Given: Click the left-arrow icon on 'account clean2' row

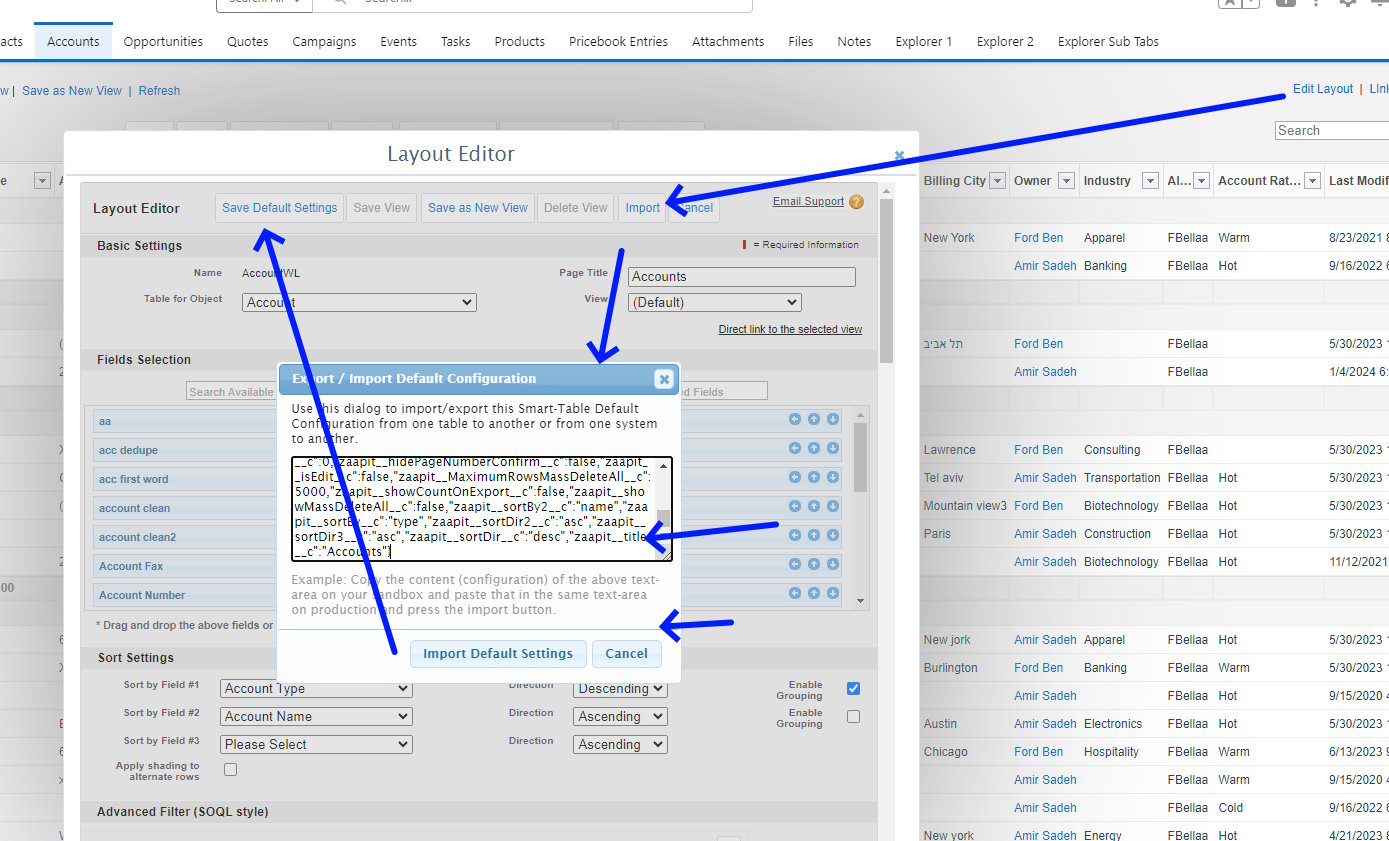Looking at the screenshot, I should coord(795,536).
